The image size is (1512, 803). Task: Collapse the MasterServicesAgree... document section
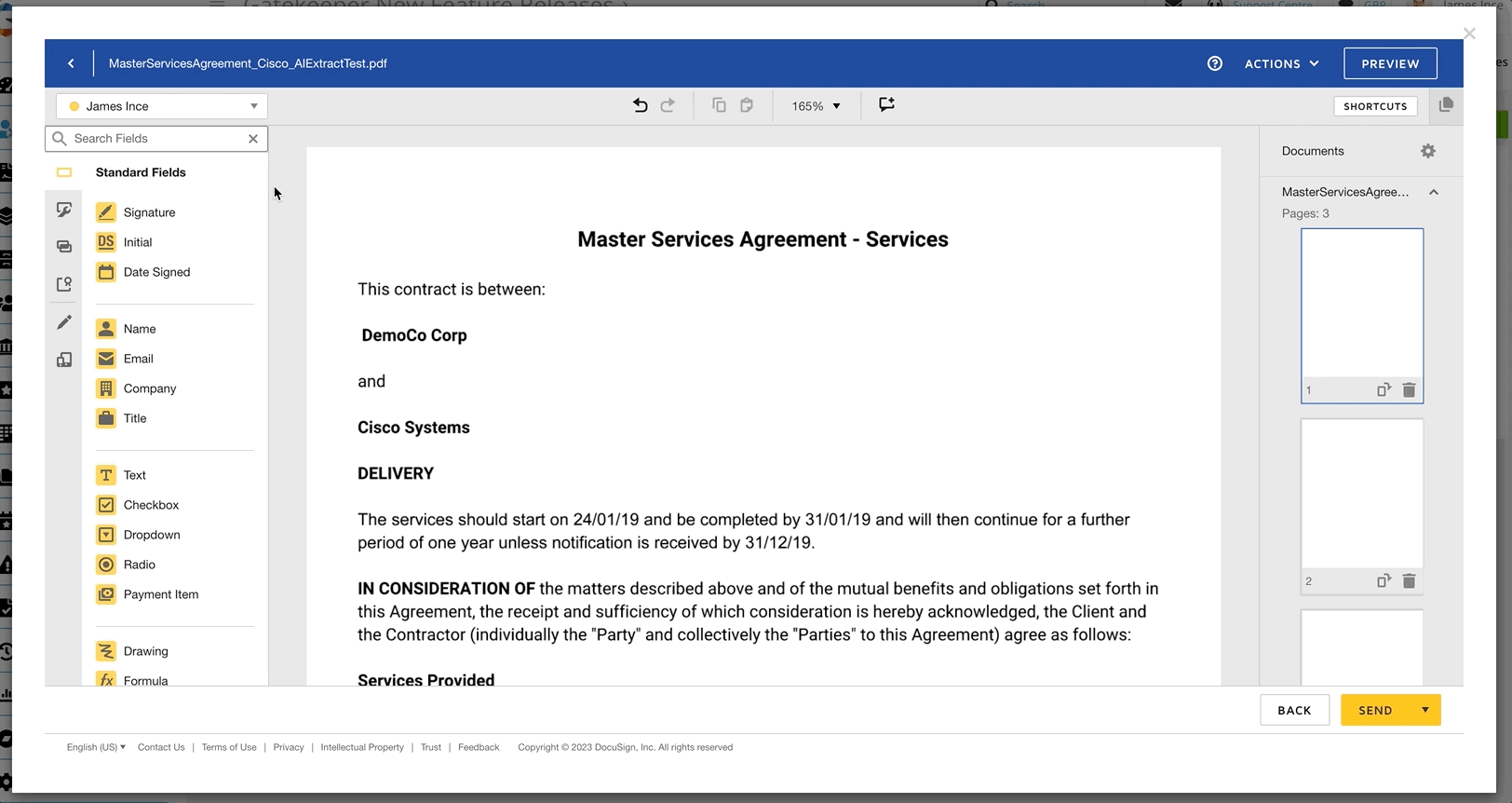(1434, 192)
